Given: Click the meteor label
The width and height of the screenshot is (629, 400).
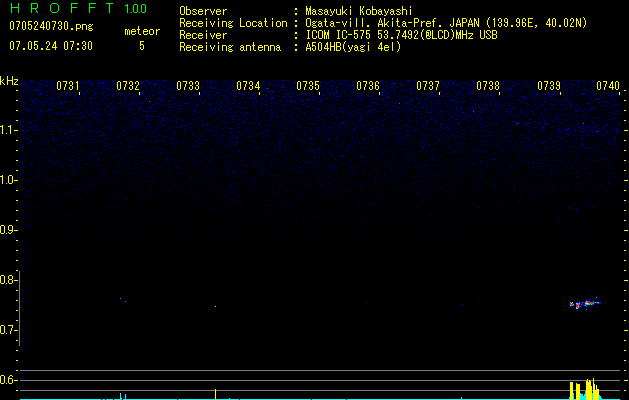Looking at the screenshot, I should tap(142, 31).
